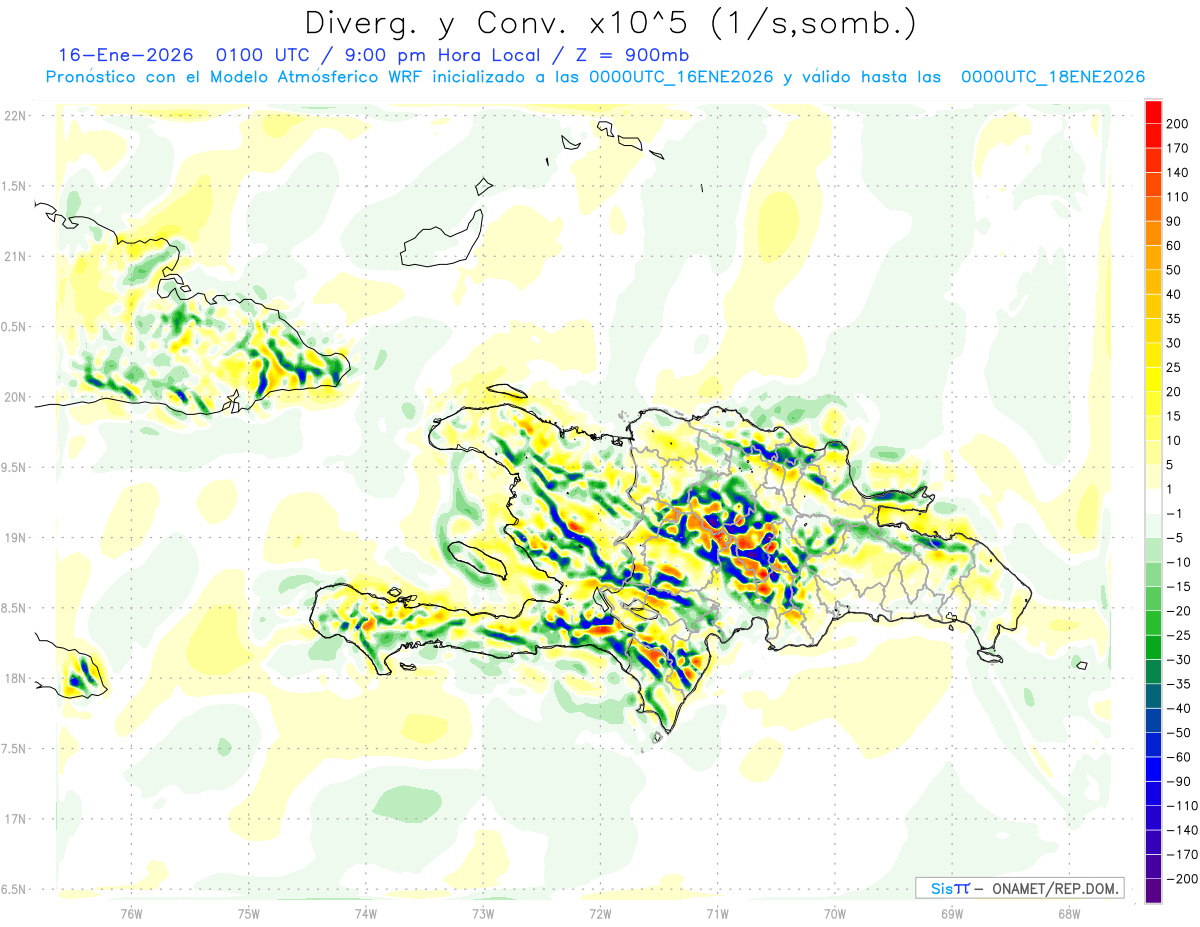
Task: Click the '-50' colorbar label
Action: (x=1178, y=733)
